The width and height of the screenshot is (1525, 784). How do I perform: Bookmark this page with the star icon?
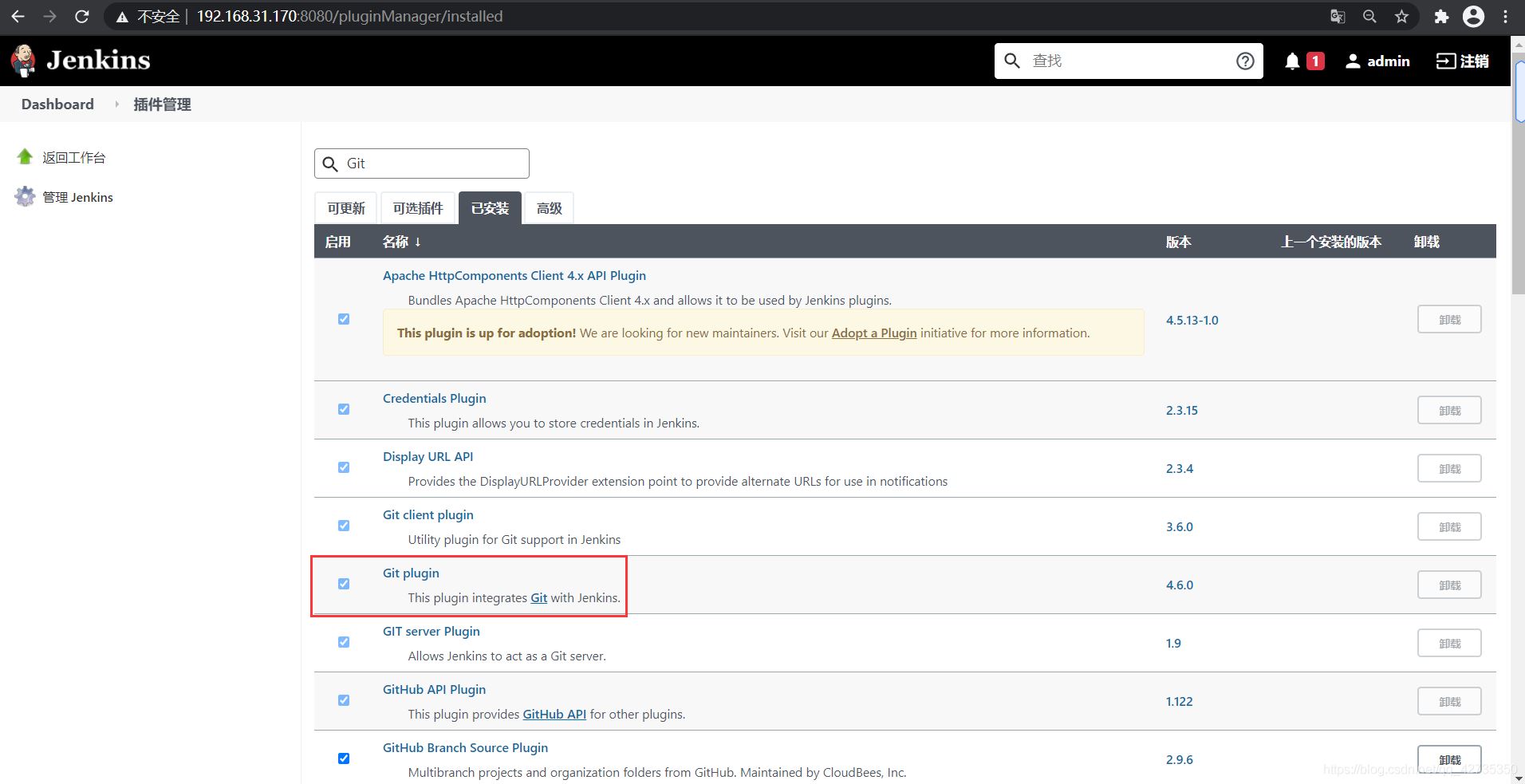1401,16
